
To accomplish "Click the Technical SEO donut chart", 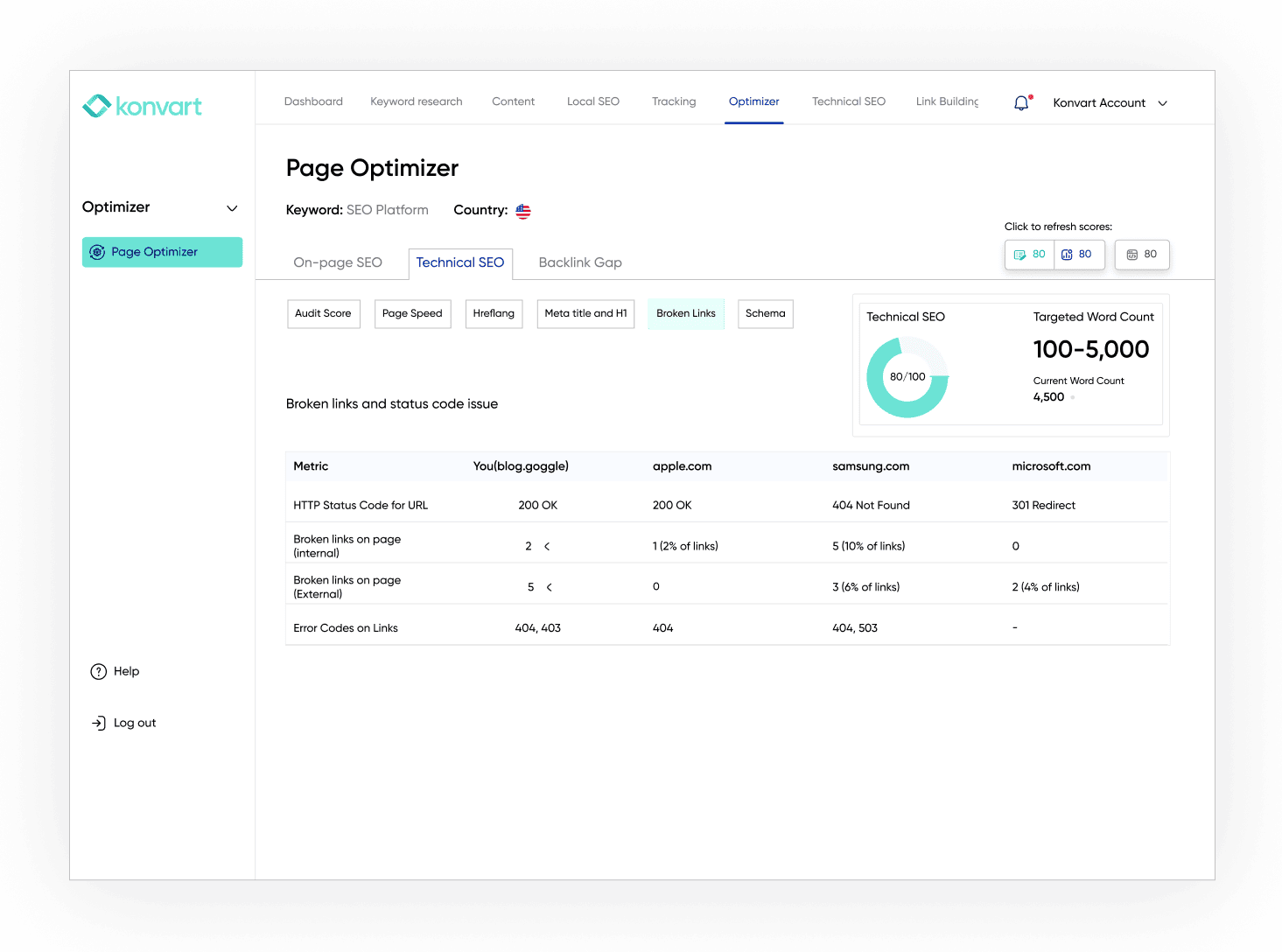I will [907, 376].
